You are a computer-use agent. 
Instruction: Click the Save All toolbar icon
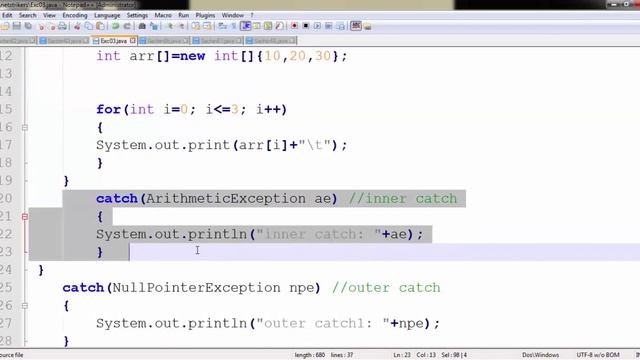click(28, 26)
